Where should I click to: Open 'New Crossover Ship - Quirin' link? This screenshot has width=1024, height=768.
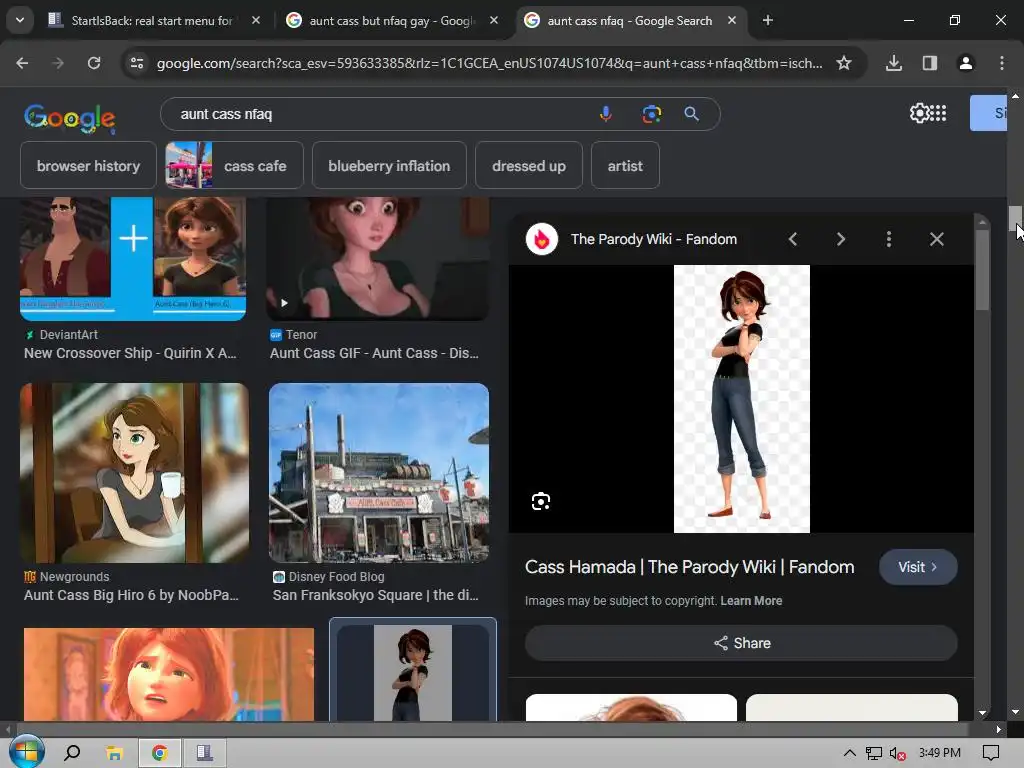coord(130,353)
